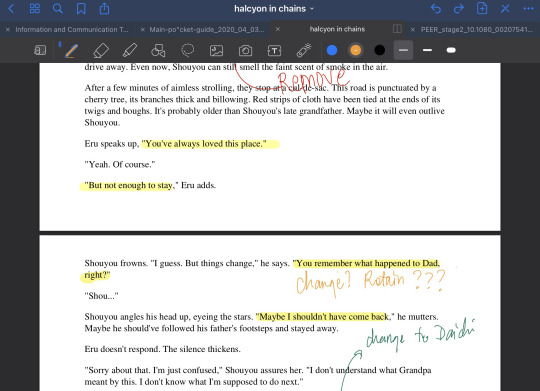Toggle the zoom window tool

coord(40,50)
